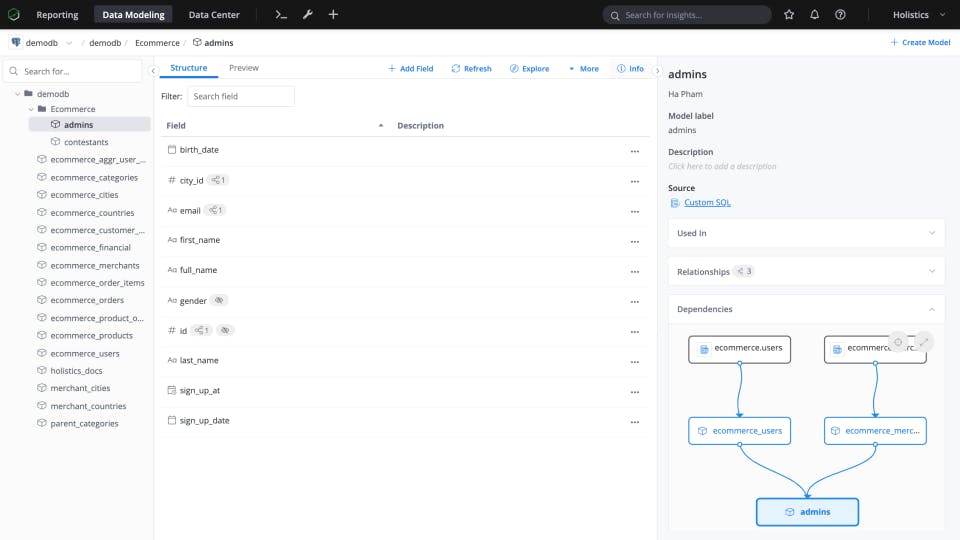
Task: Expand the Used In section
Action: (806, 233)
